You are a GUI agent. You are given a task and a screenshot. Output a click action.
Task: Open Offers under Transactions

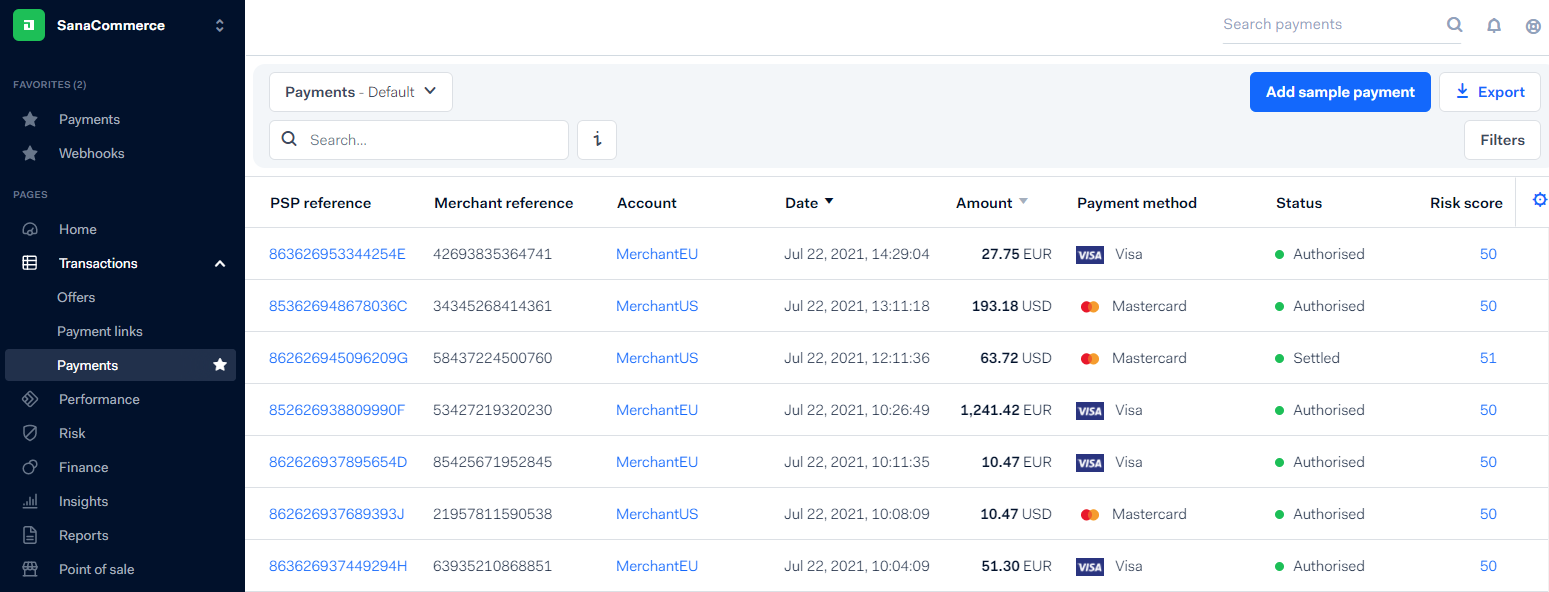click(x=76, y=297)
